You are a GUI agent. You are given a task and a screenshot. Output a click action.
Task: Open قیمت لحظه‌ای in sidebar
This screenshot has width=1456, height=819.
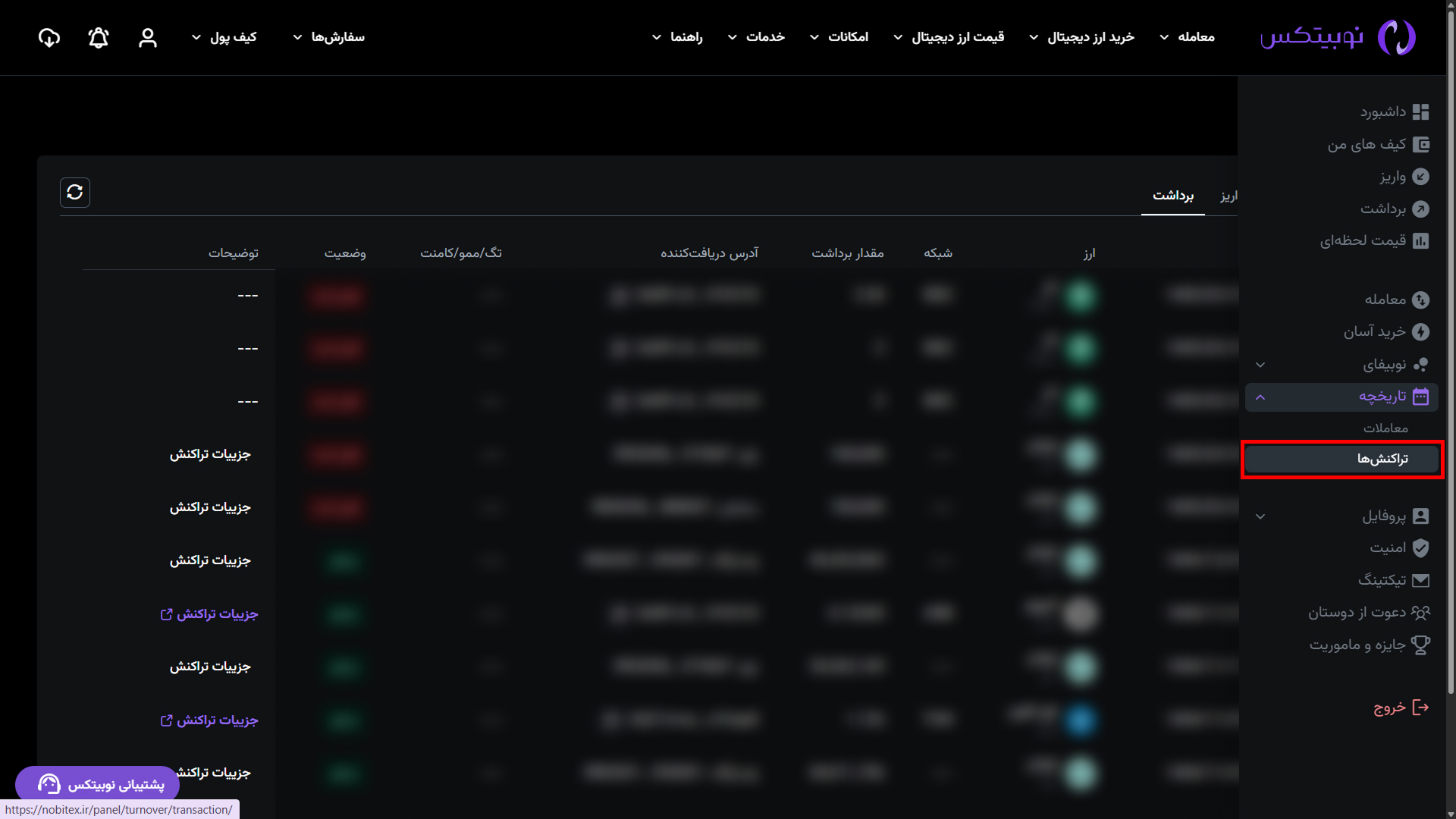[1363, 241]
